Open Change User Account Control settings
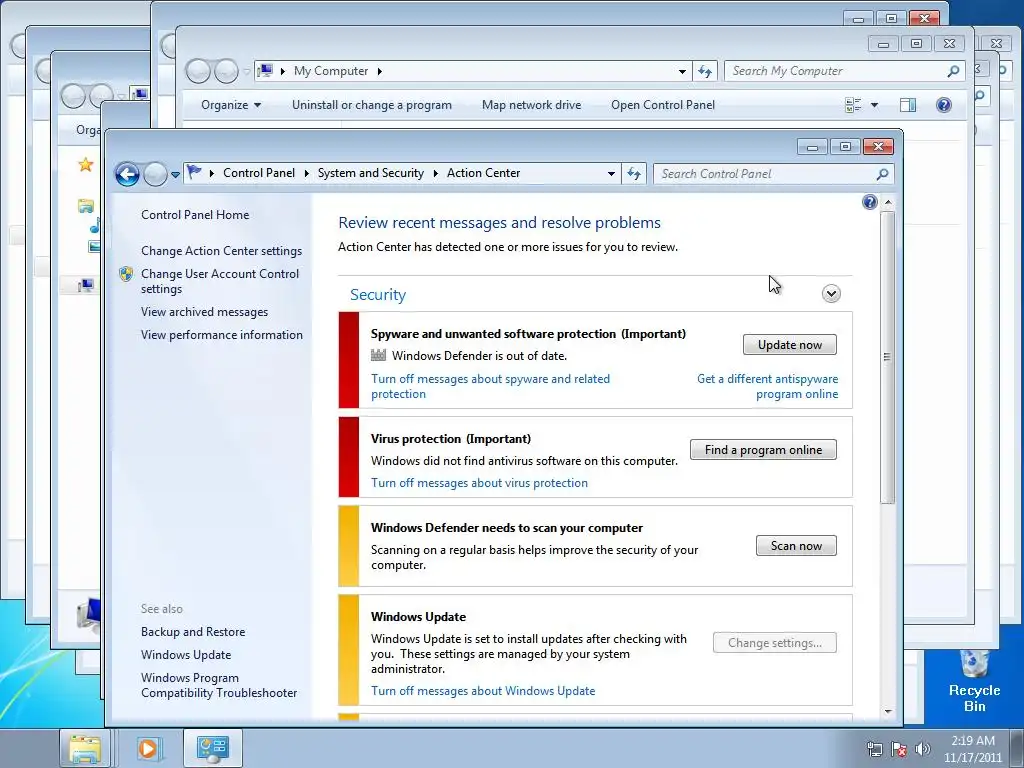Screen dimensions: 1024x768 tap(220, 281)
